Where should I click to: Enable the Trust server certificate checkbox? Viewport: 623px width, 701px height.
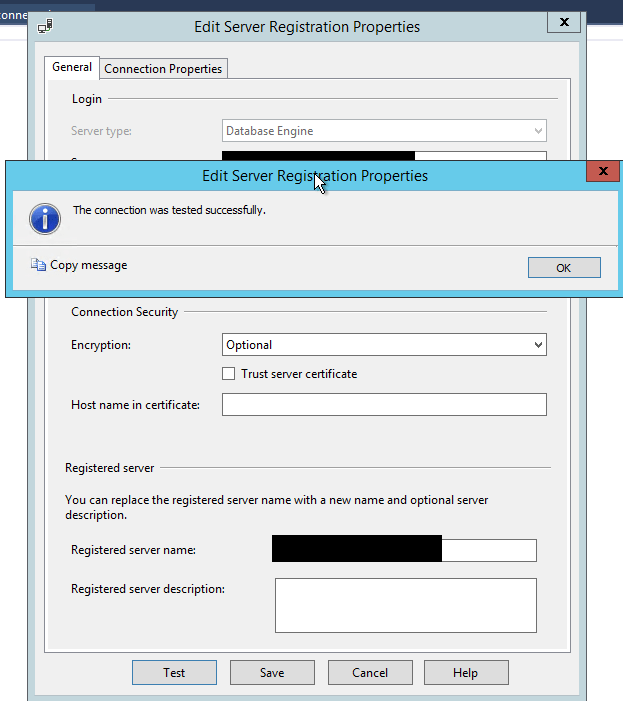[229, 374]
